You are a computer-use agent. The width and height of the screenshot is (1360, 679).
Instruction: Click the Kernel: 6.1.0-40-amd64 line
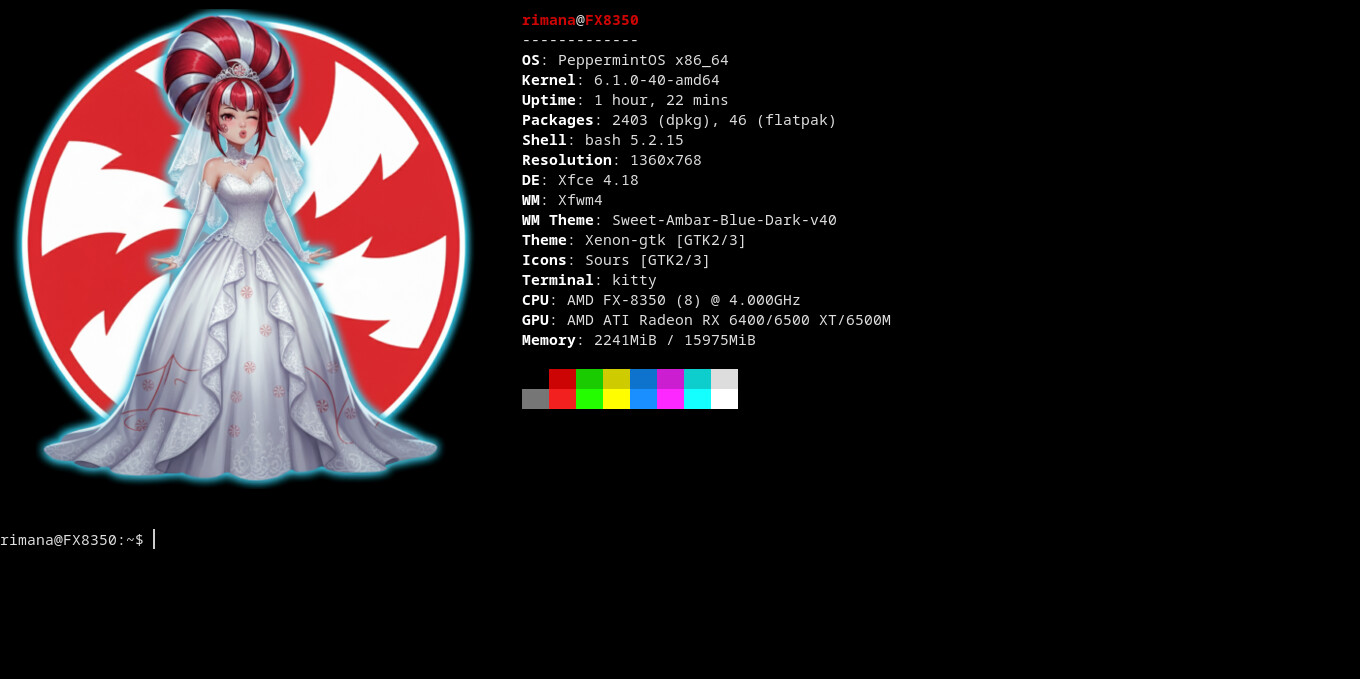coord(621,80)
